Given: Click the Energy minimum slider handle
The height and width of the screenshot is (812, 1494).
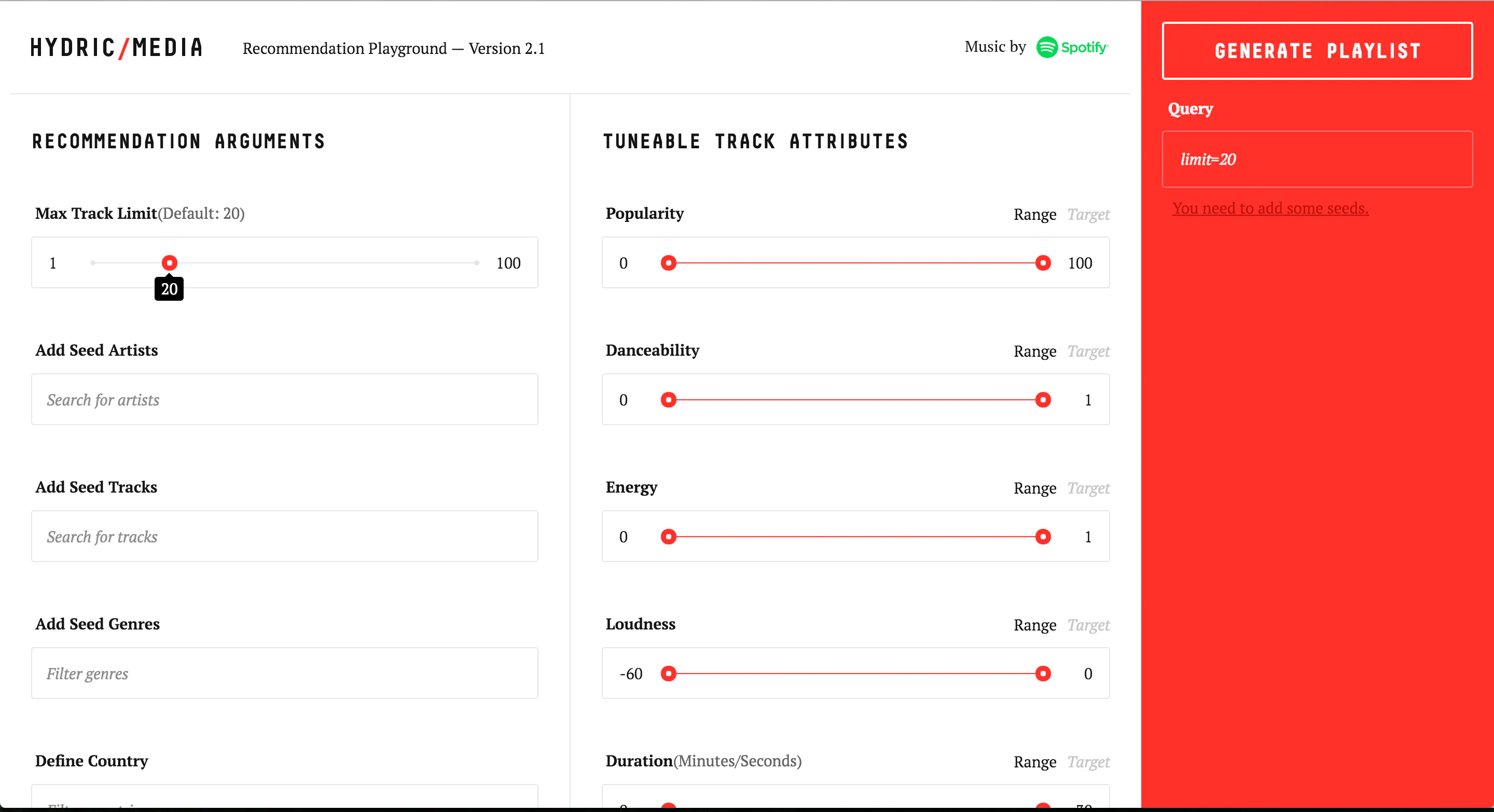Looking at the screenshot, I should (669, 537).
